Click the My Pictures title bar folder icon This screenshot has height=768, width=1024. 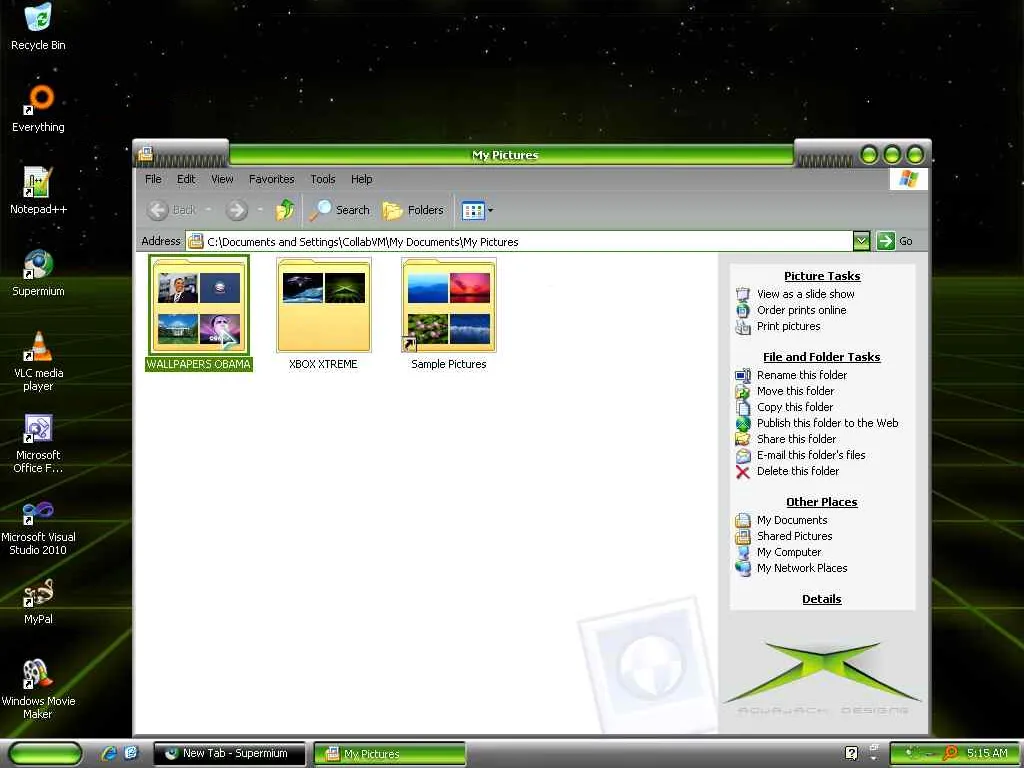(x=145, y=153)
